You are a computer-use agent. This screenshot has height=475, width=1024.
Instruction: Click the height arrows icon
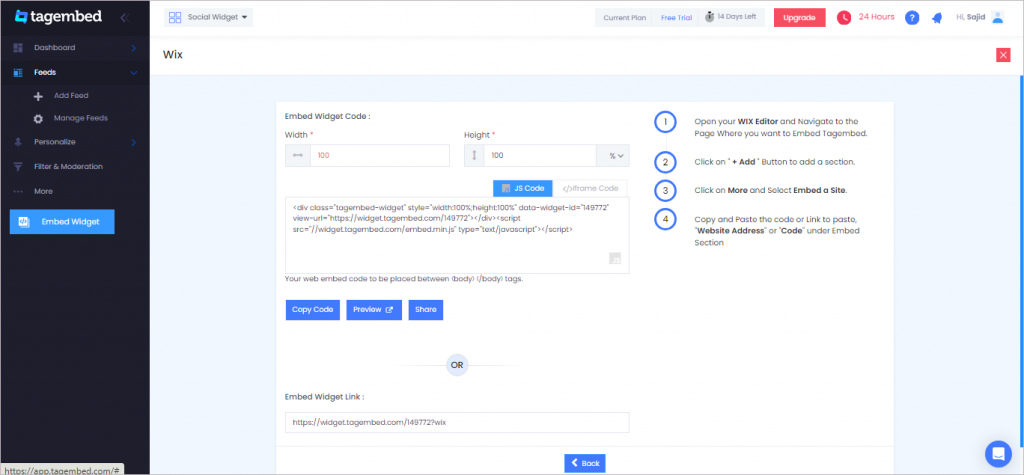474,156
